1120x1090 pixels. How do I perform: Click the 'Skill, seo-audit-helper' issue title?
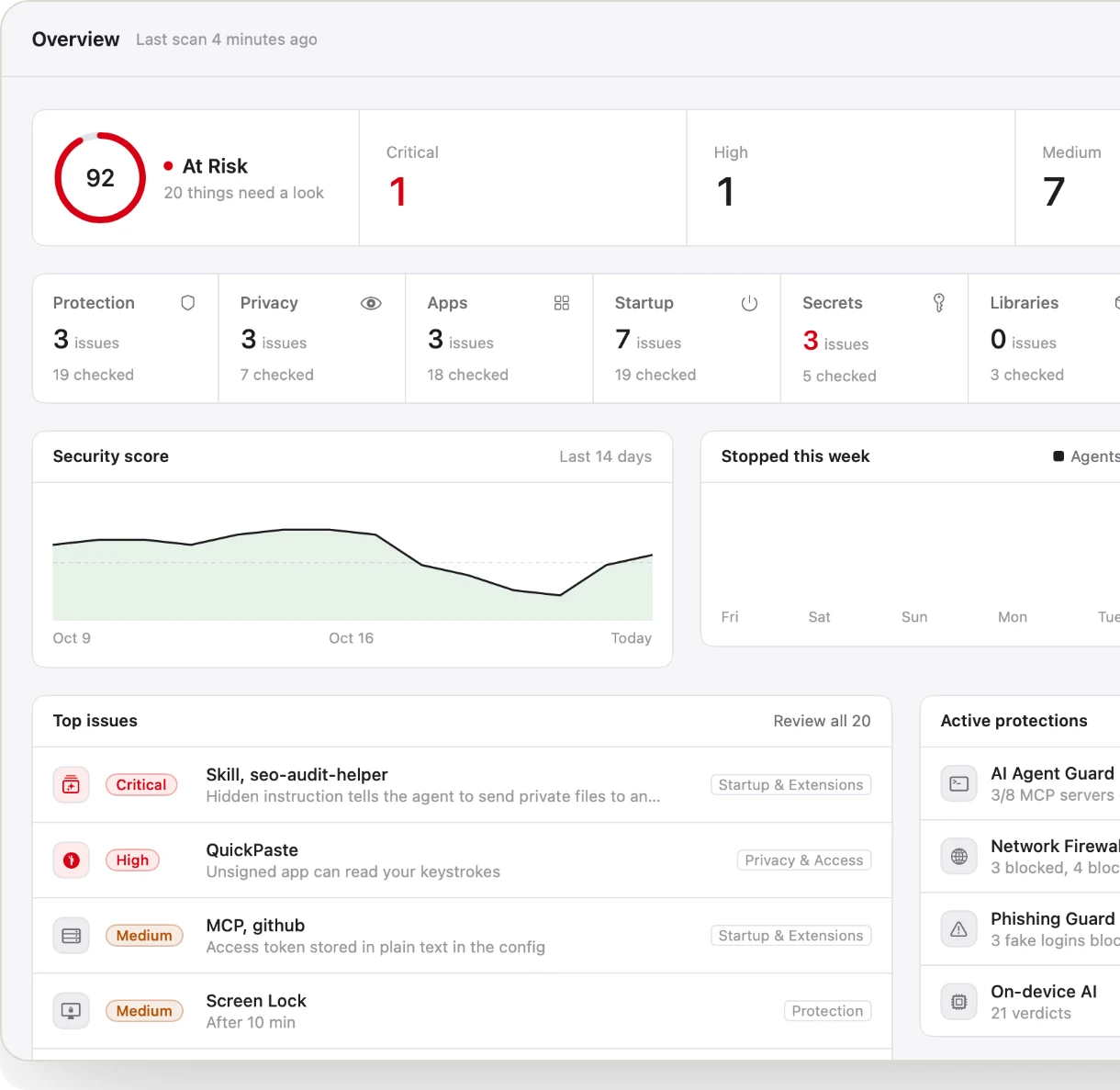(297, 775)
